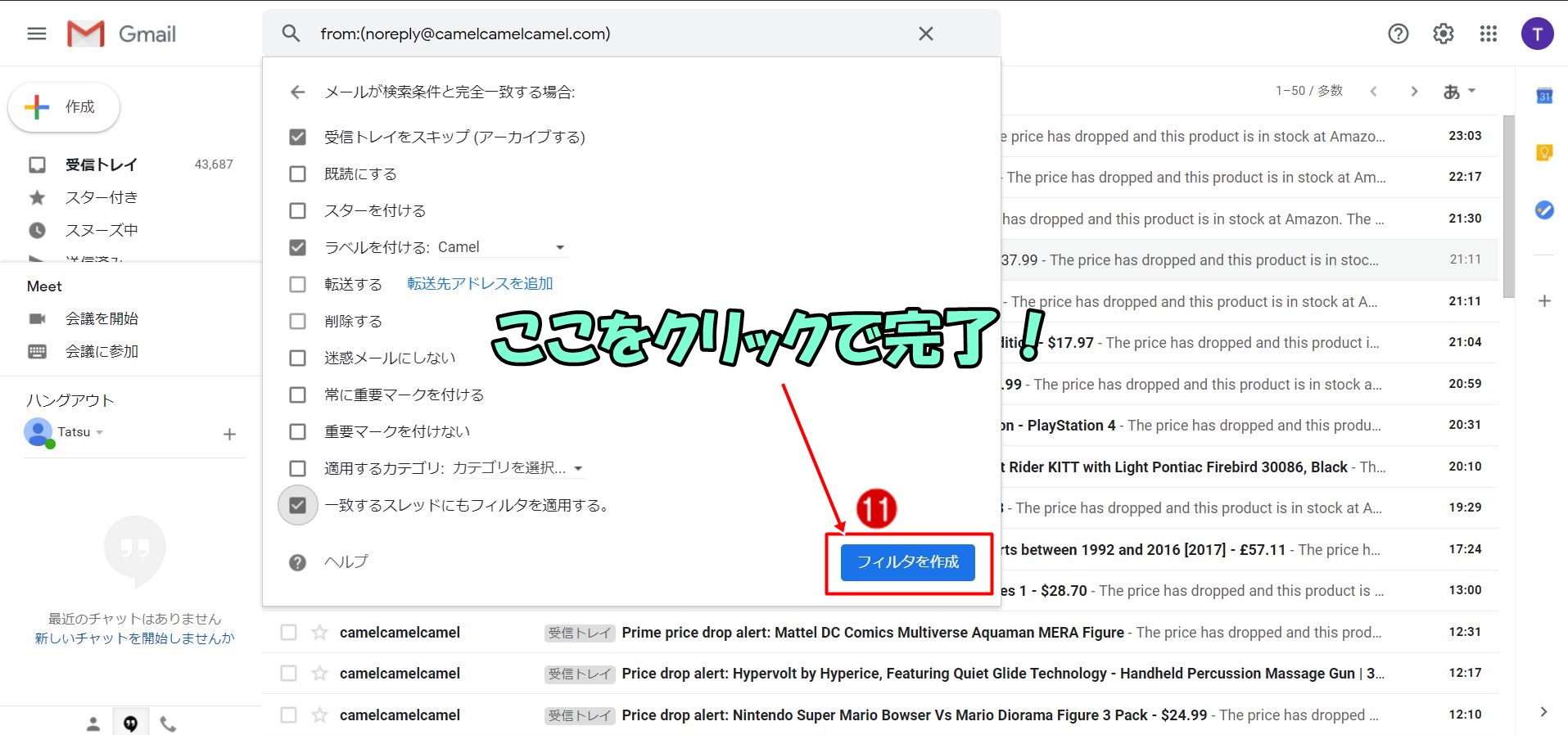Toggle 常に重要マークを付ける checkbox
1568x735 pixels.
(297, 395)
